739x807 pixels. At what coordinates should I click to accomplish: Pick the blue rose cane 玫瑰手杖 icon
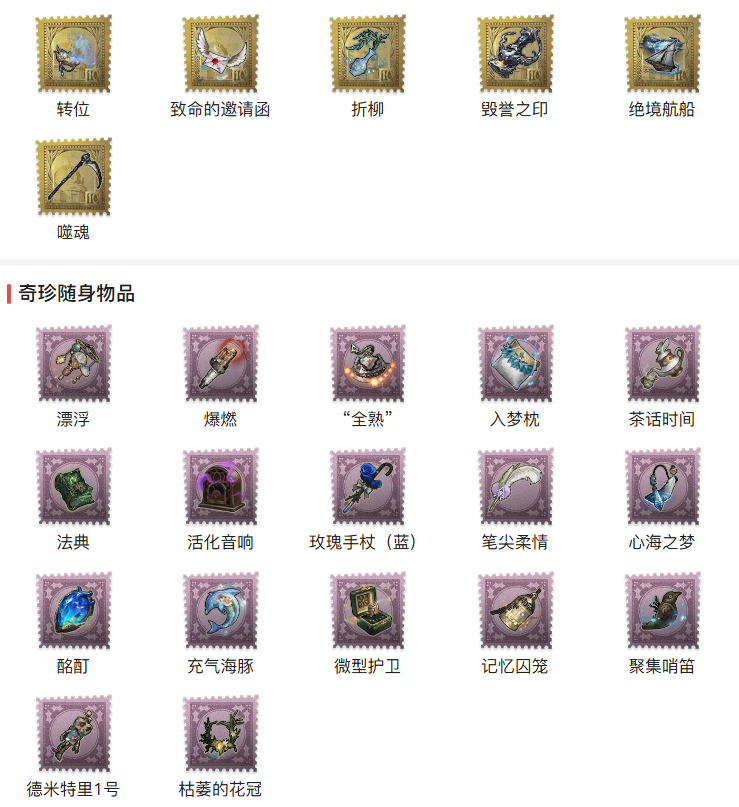pos(367,487)
